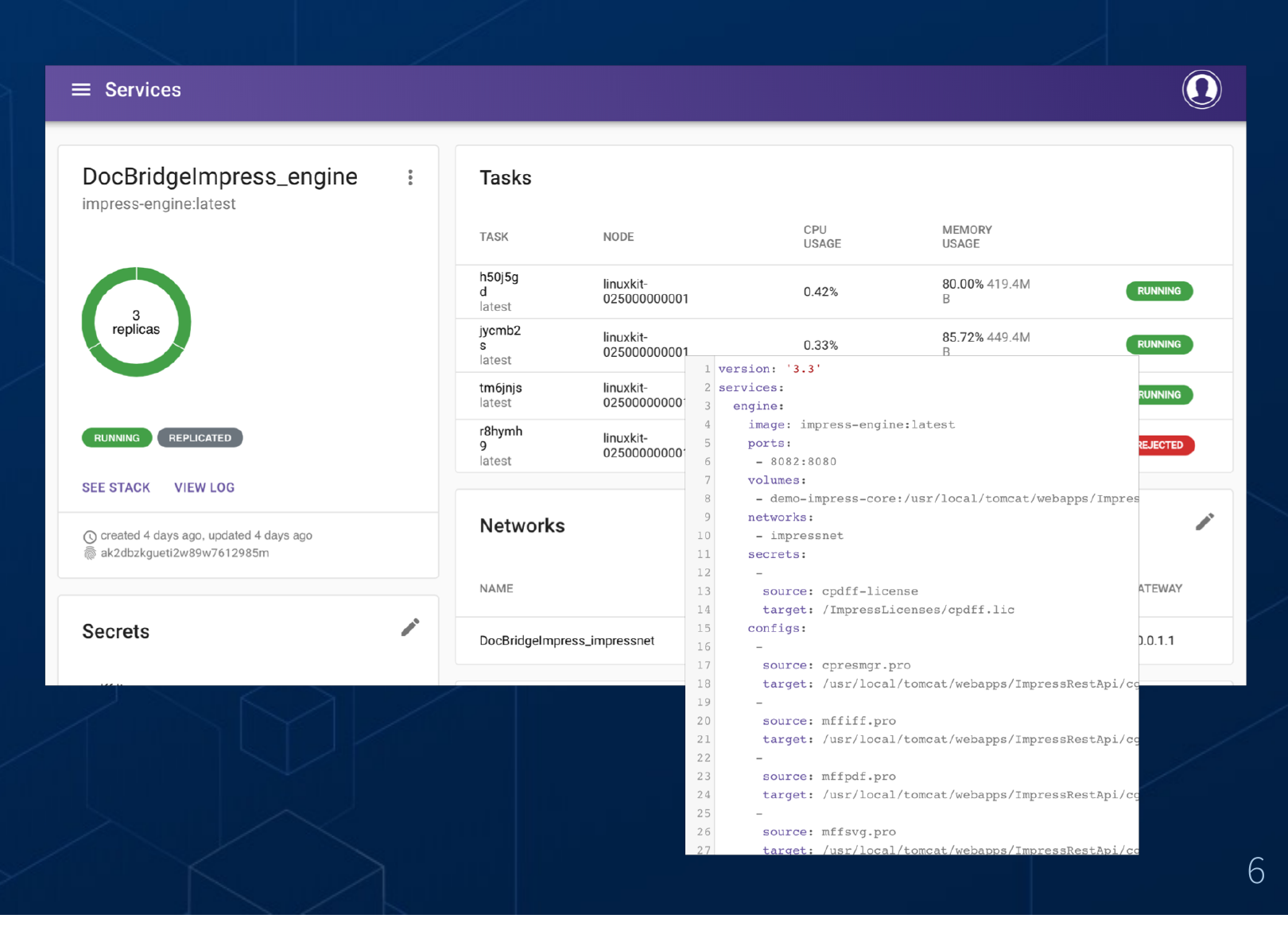Click the REPLICATED badge
The height and width of the screenshot is (930, 1288).
[200, 438]
